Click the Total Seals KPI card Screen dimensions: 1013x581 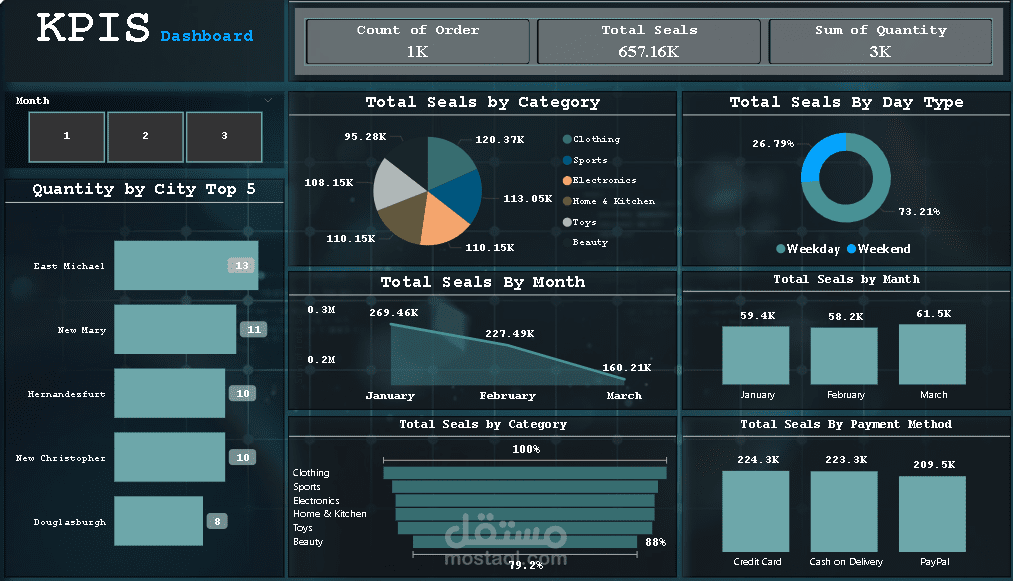click(648, 41)
